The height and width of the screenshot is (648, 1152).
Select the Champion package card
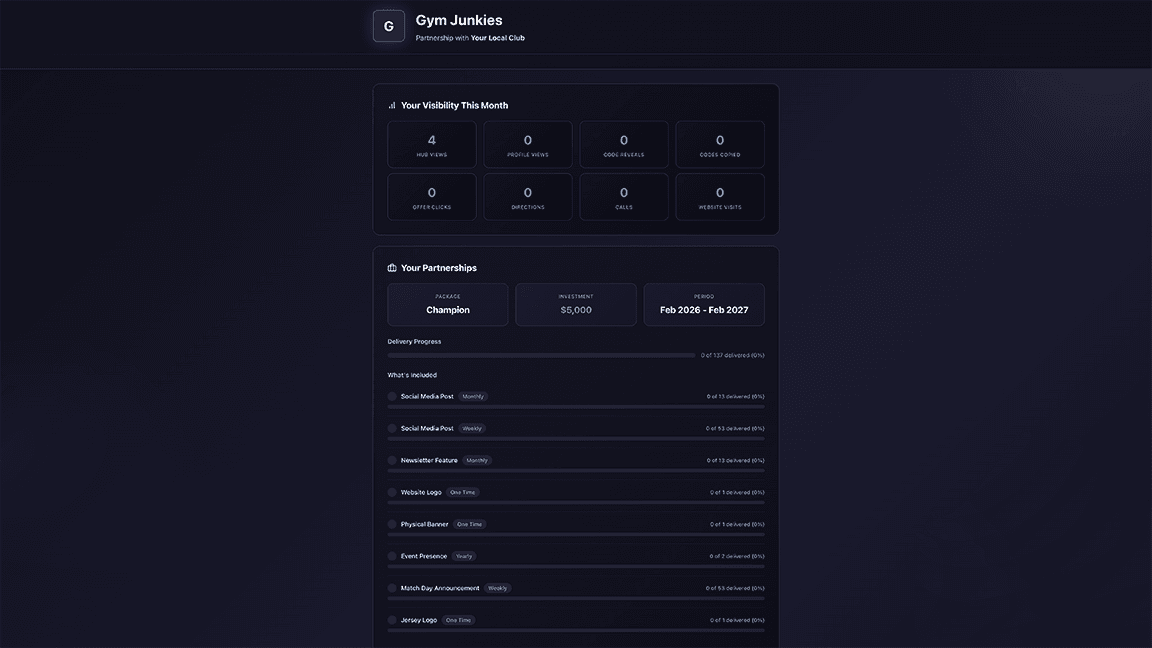[448, 305]
